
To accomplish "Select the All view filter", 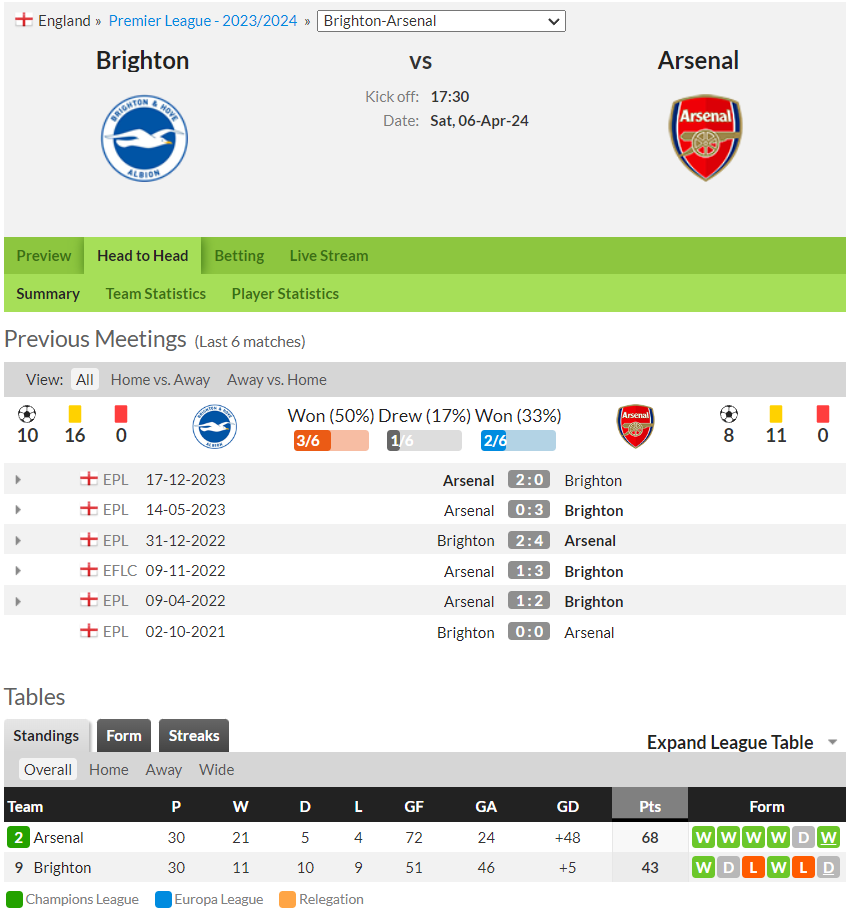I will click(x=85, y=380).
